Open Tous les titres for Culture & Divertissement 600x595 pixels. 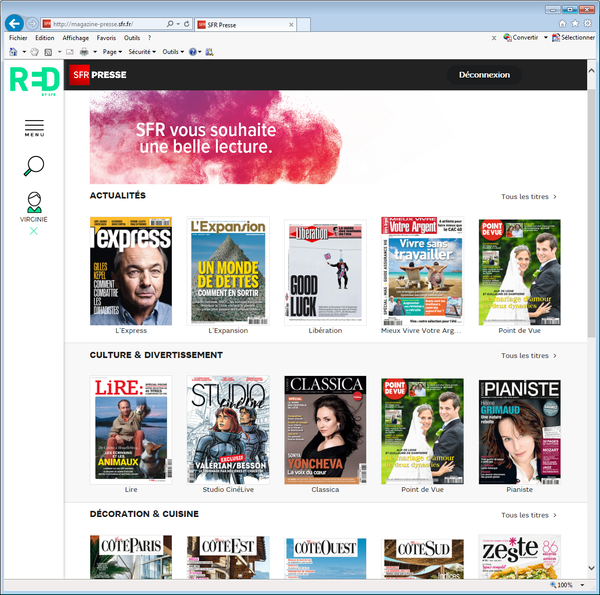click(x=529, y=356)
